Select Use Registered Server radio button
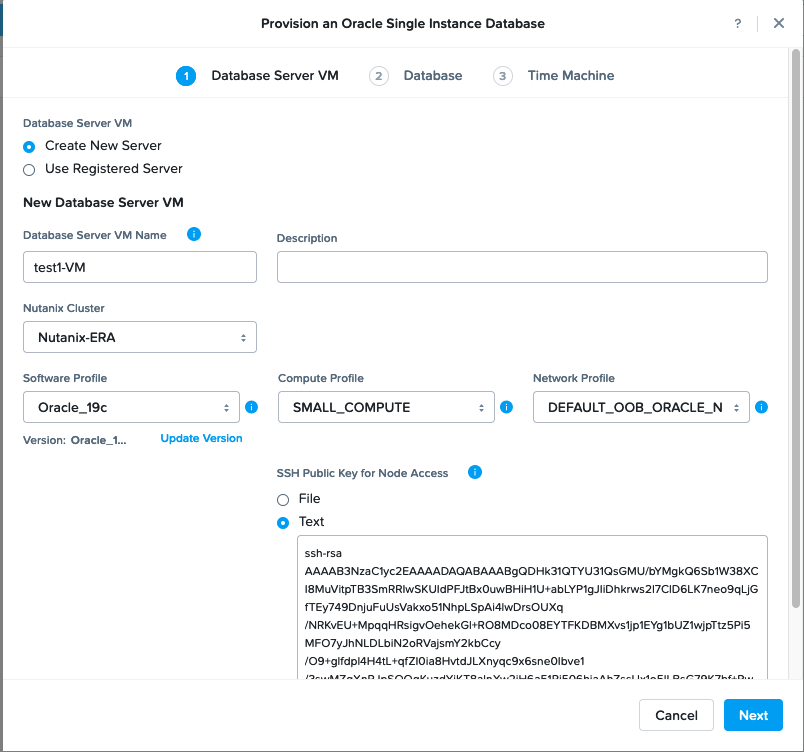Viewport: 804px width, 752px height. coord(29,170)
